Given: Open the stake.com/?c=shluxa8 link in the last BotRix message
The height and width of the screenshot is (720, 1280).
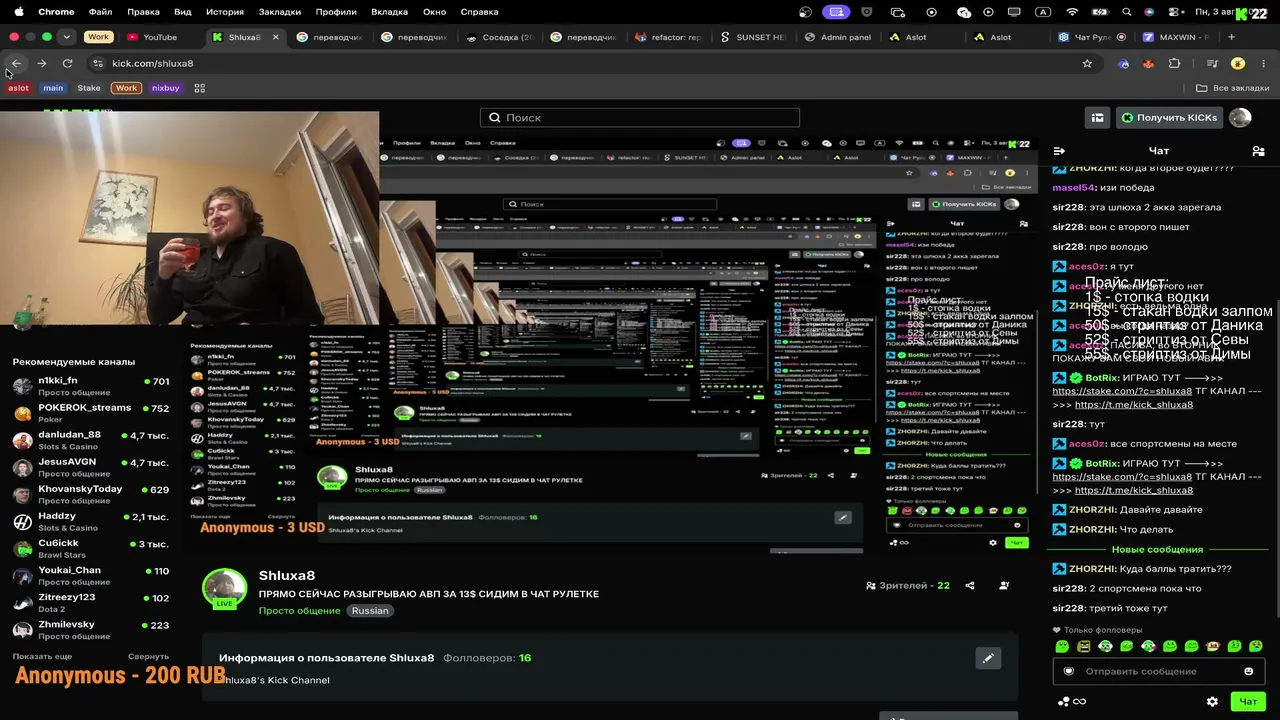Looking at the screenshot, I should tap(1122, 477).
